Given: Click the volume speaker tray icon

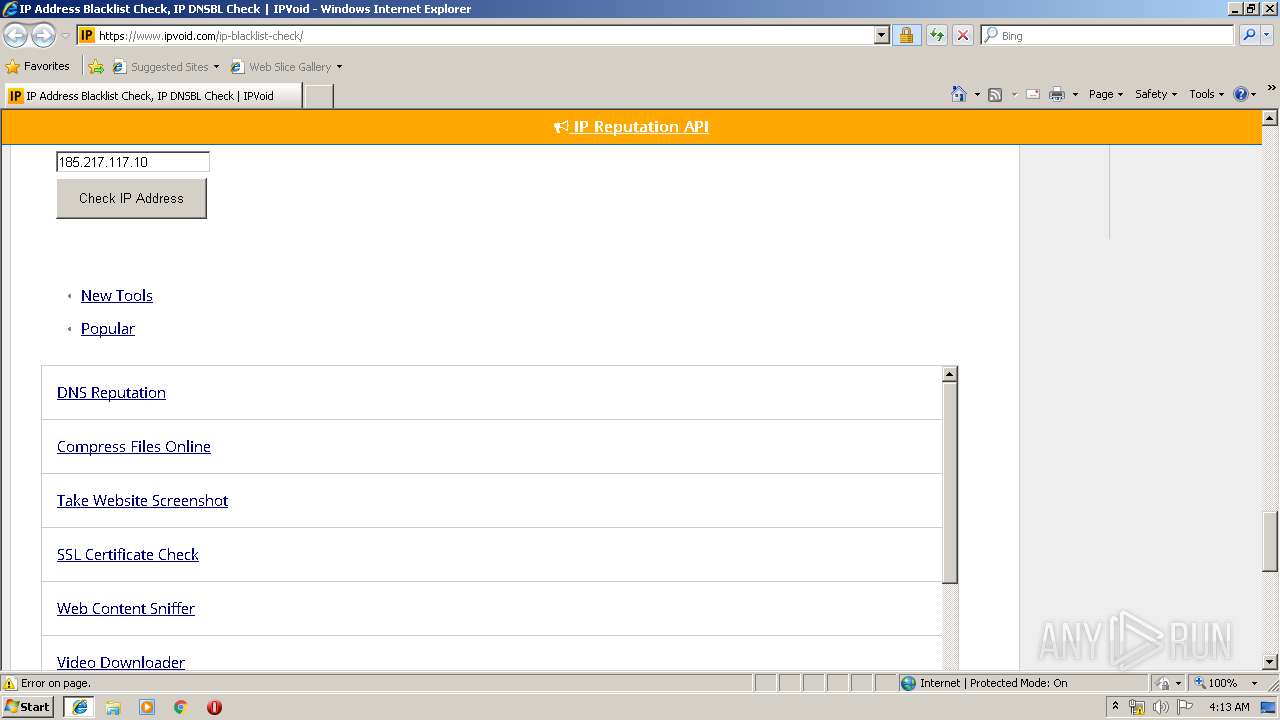Looking at the screenshot, I should click(1160, 707).
